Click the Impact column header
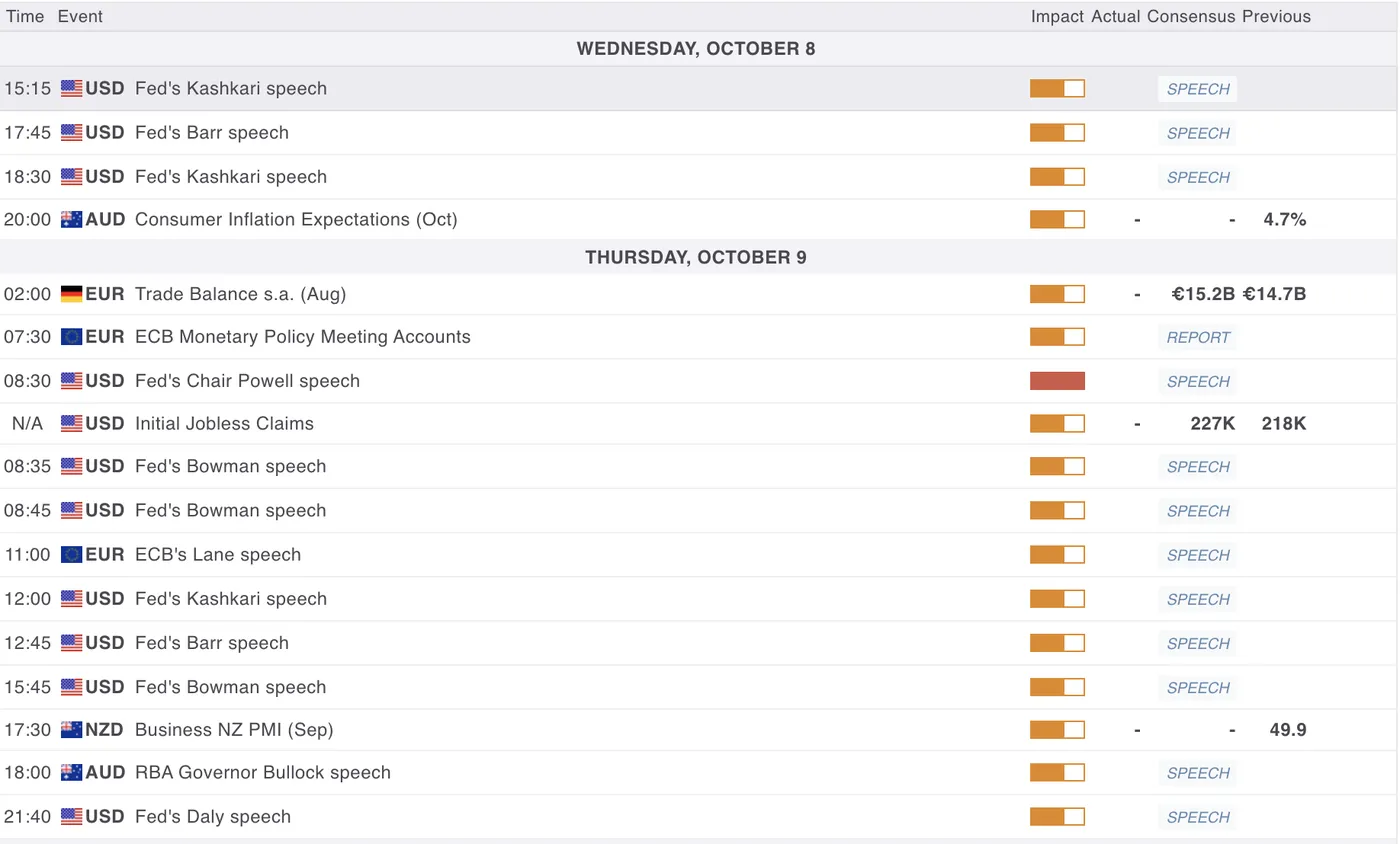This screenshot has width=1400, height=844. coord(1057,17)
